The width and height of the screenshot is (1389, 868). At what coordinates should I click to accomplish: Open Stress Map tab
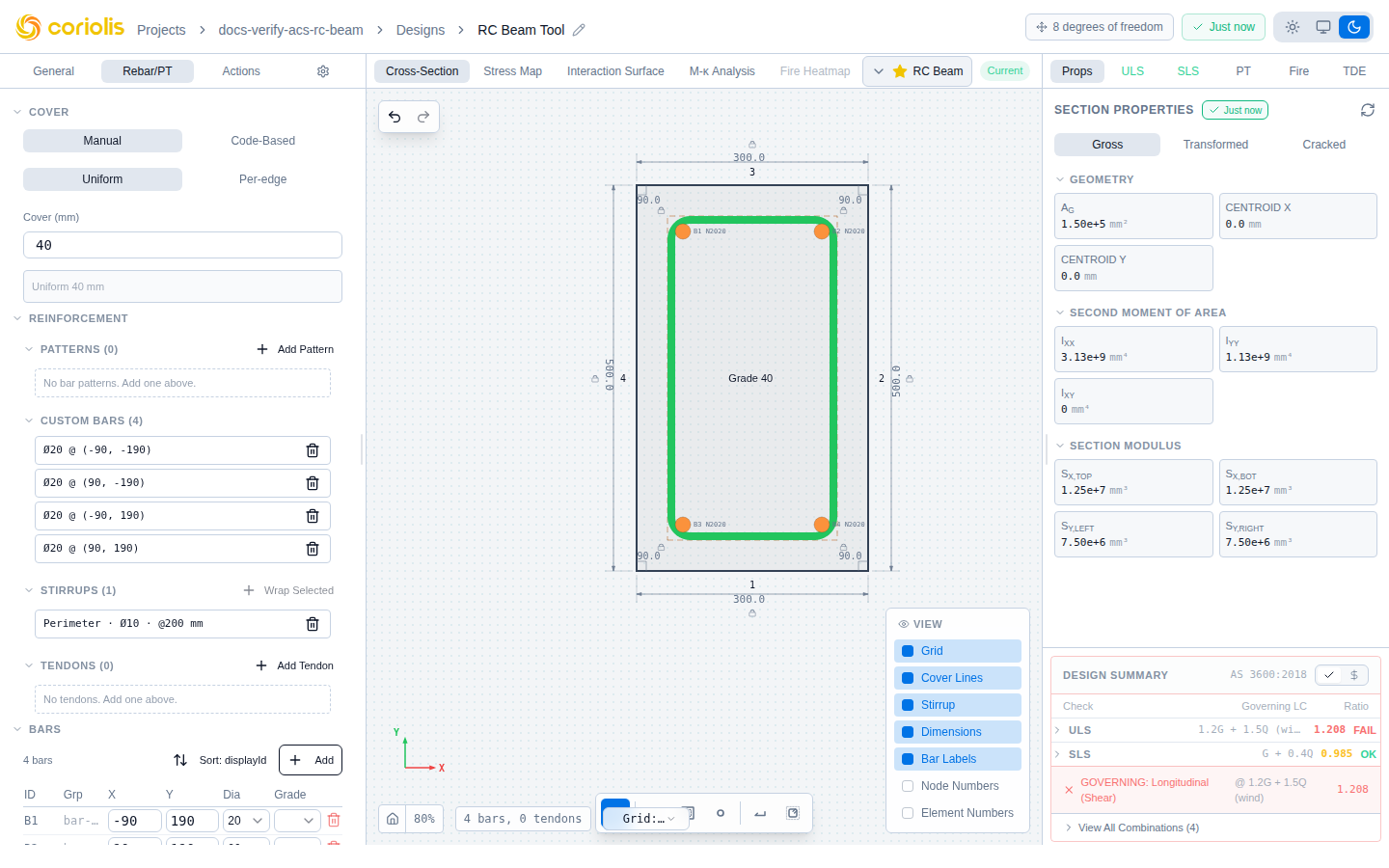(x=512, y=71)
